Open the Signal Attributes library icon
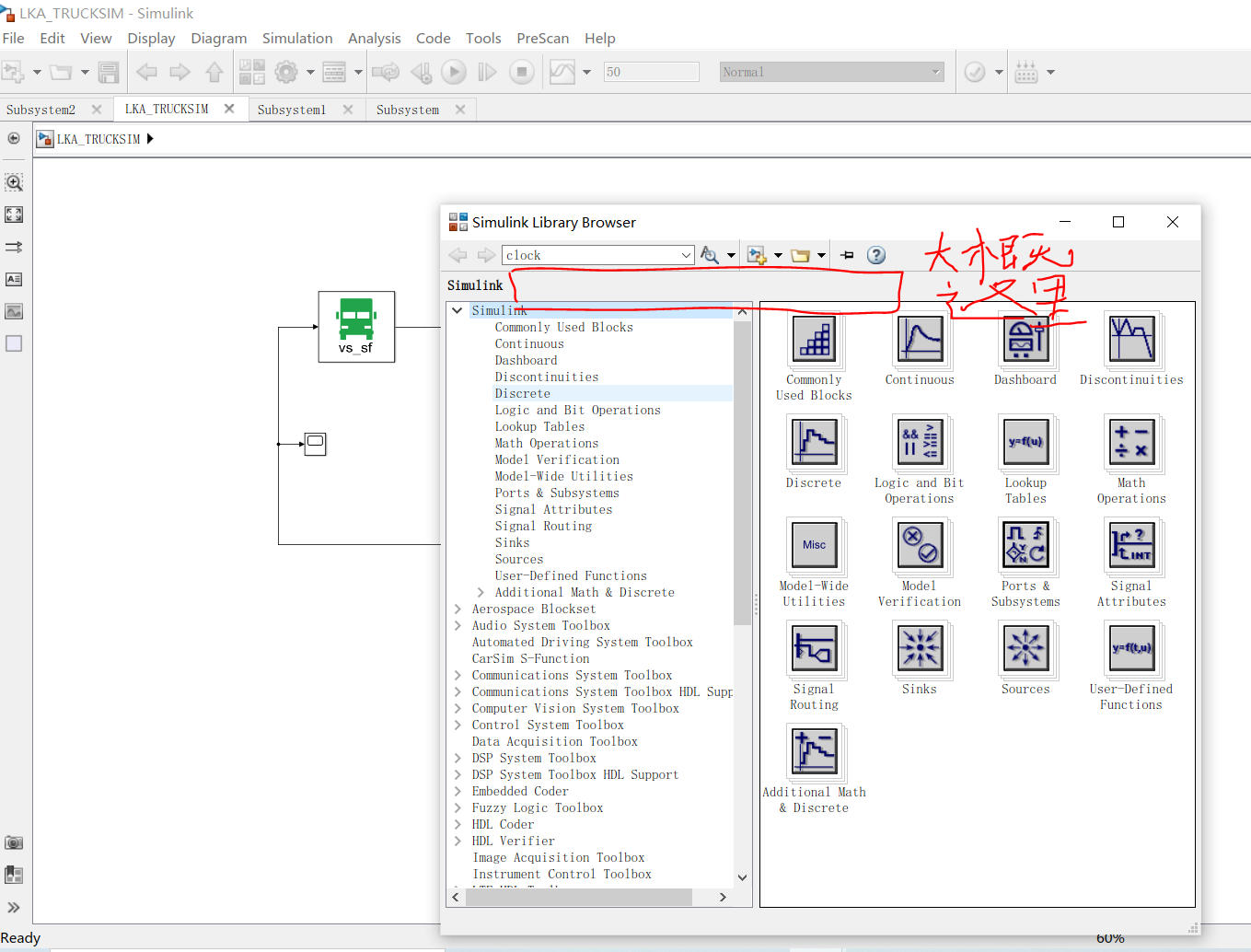 pos(1131,547)
